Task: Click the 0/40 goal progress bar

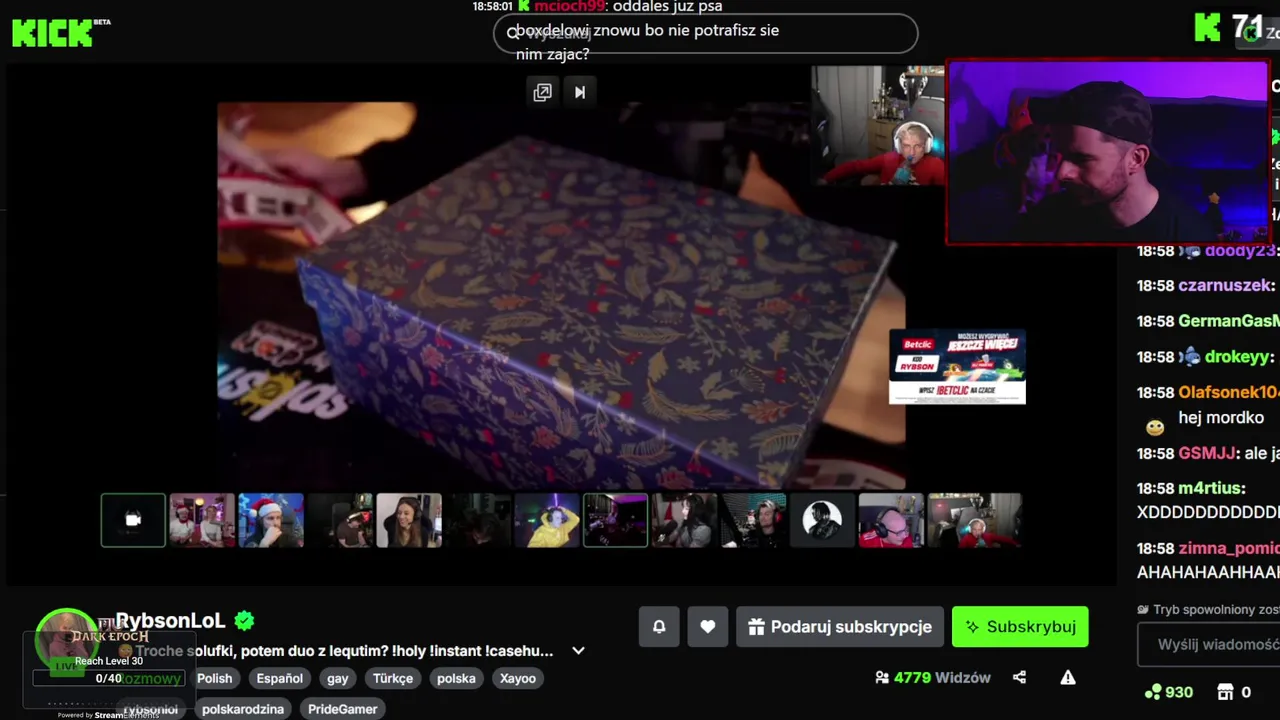Action: (x=109, y=678)
